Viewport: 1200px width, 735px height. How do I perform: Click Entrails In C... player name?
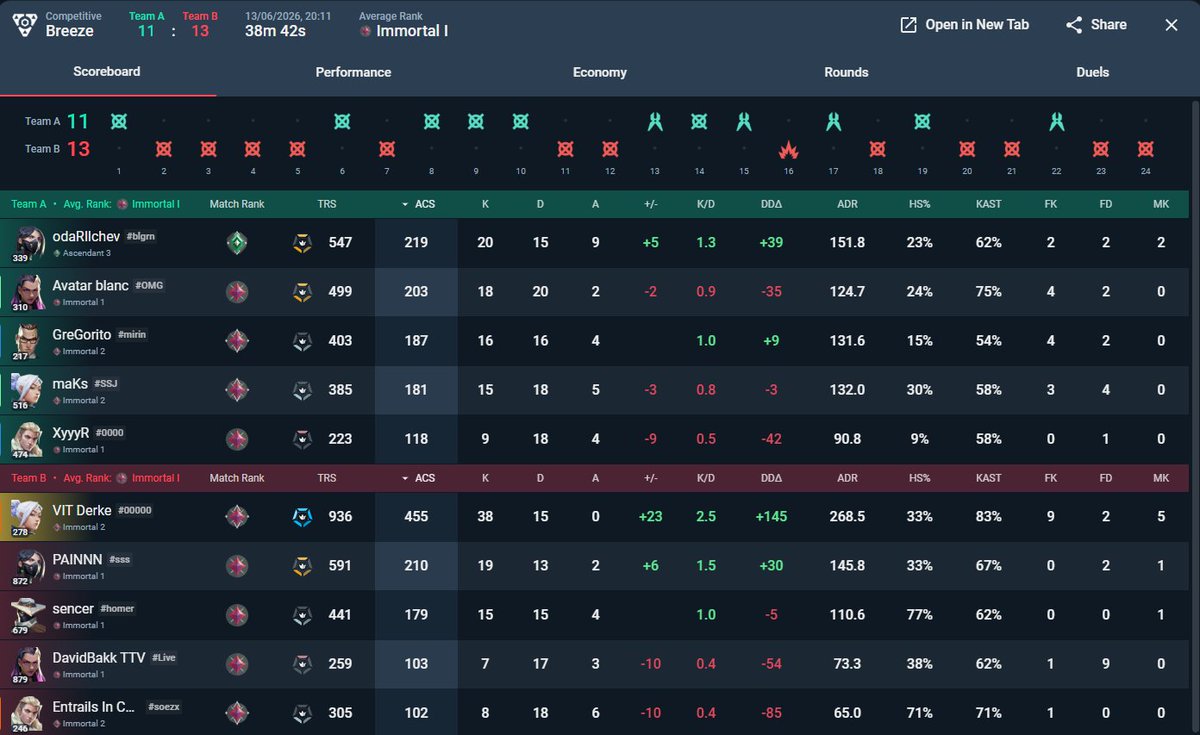pos(93,707)
